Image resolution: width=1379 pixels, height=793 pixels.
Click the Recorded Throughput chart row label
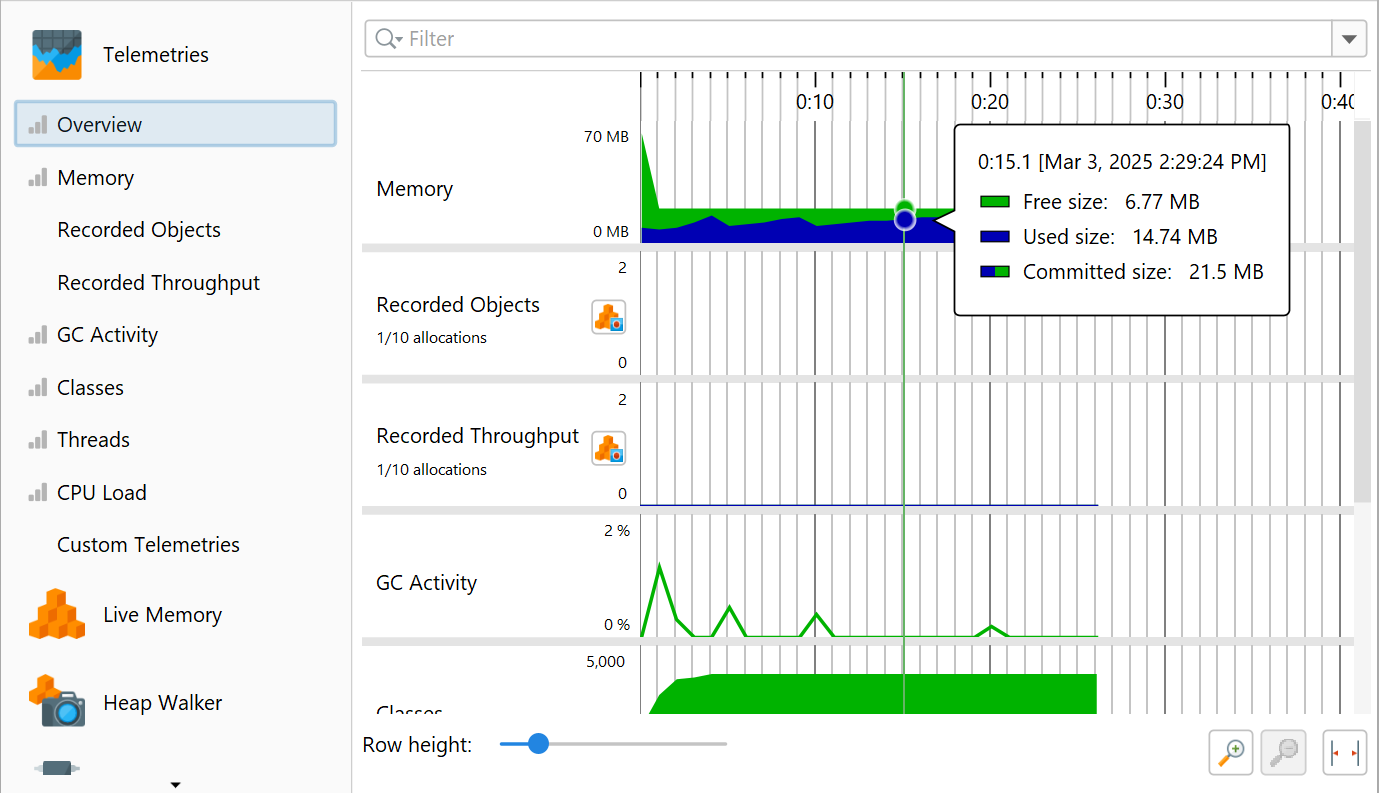(x=477, y=436)
